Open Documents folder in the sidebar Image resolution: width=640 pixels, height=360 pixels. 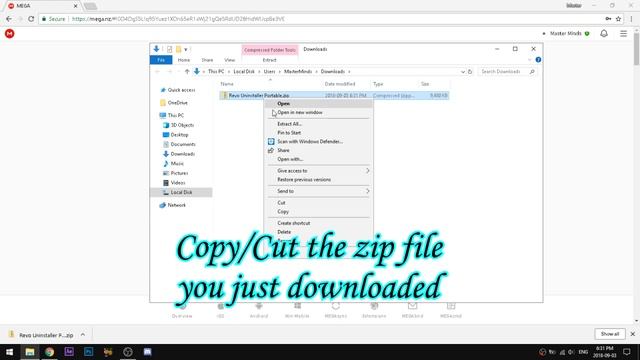tap(183, 144)
